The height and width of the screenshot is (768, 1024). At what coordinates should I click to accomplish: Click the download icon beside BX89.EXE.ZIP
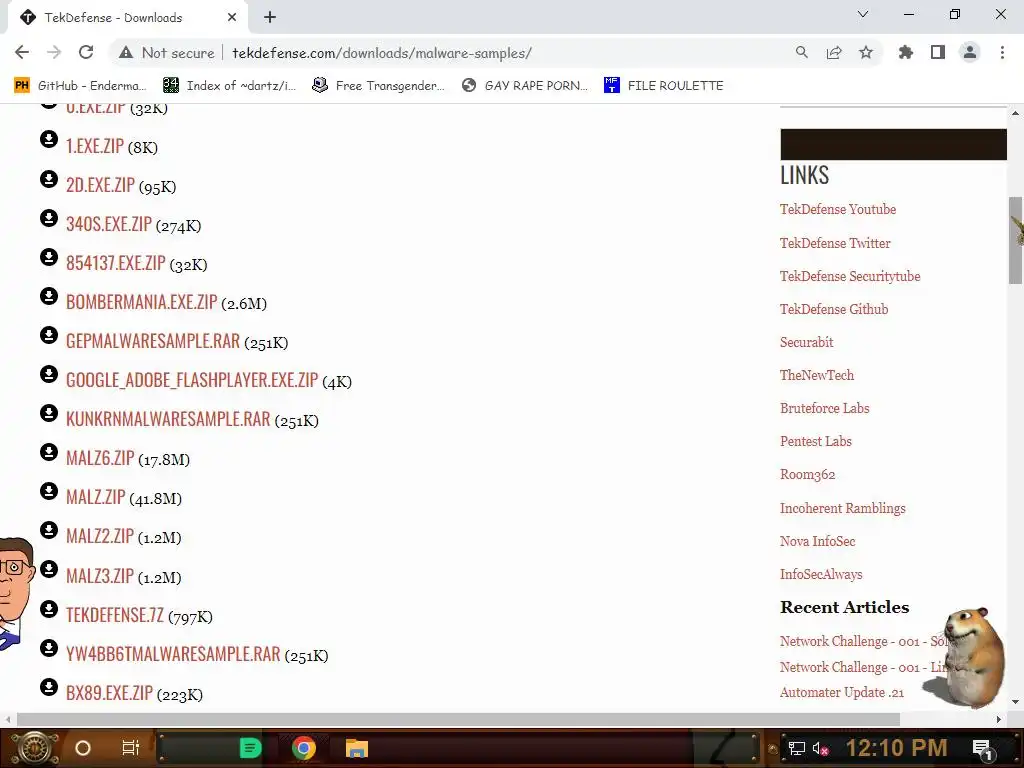49,687
